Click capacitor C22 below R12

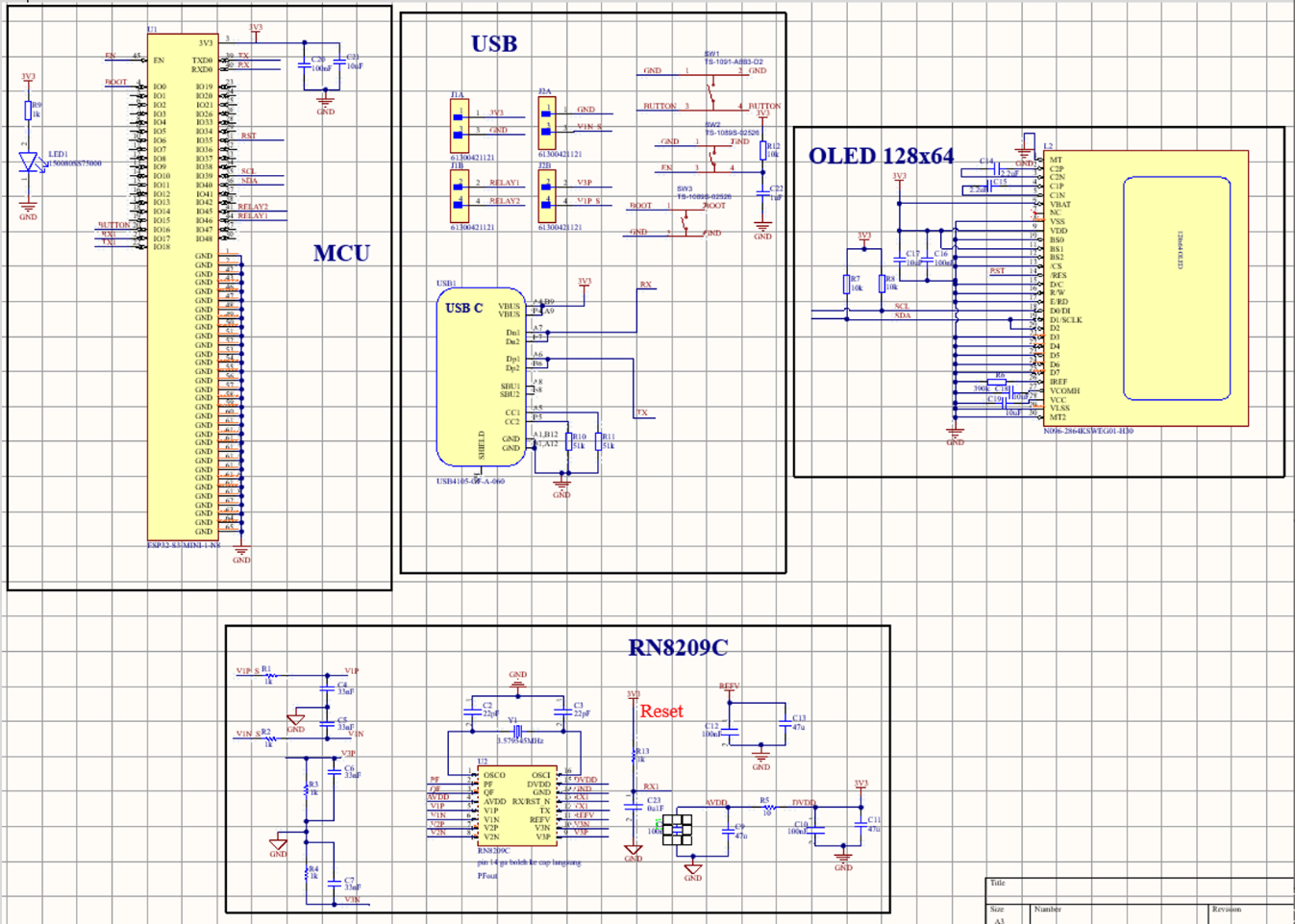(x=763, y=191)
